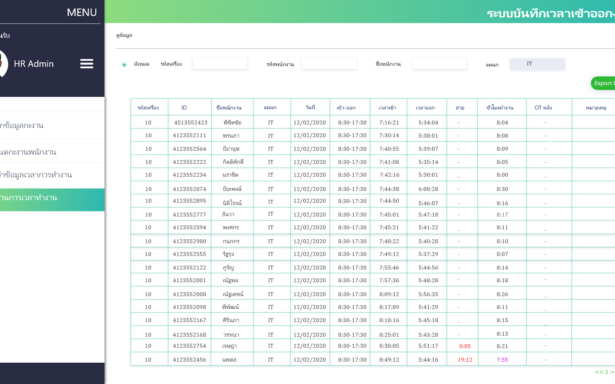This screenshot has height=384, width=615.
Task: Open the hamburger menu beside HR Admin
Action: pos(87,64)
